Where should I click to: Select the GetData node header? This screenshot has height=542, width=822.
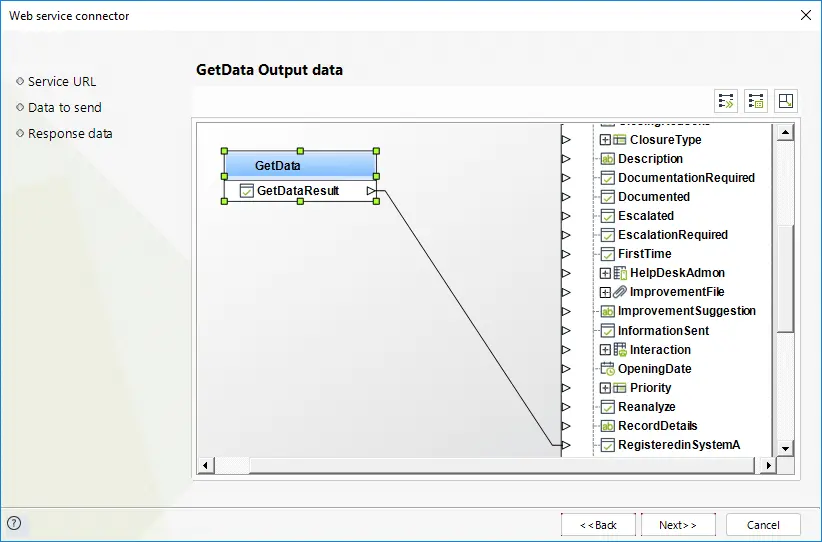point(300,165)
